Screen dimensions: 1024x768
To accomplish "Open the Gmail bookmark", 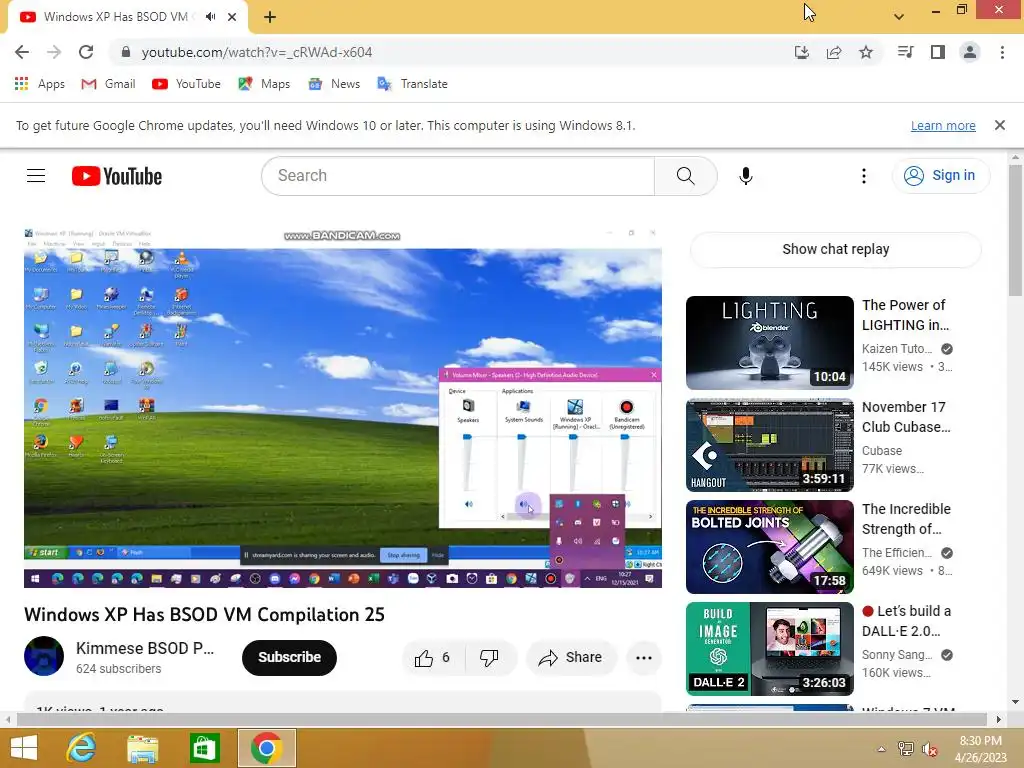I will pos(108,84).
